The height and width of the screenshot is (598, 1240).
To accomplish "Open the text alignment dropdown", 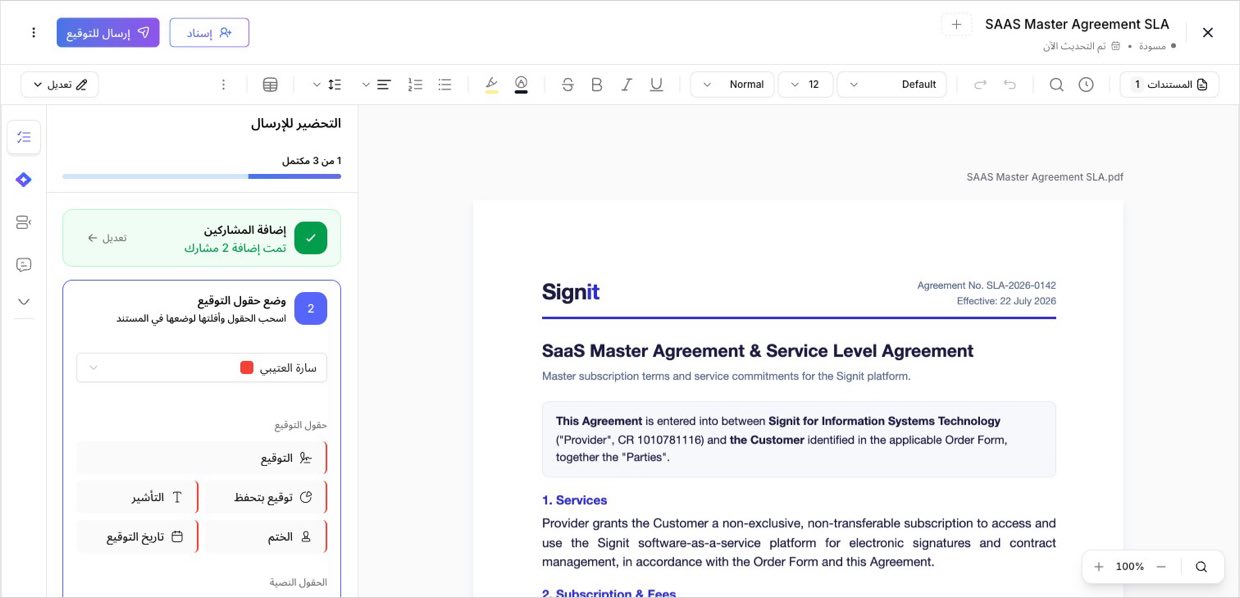I will click(x=376, y=85).
